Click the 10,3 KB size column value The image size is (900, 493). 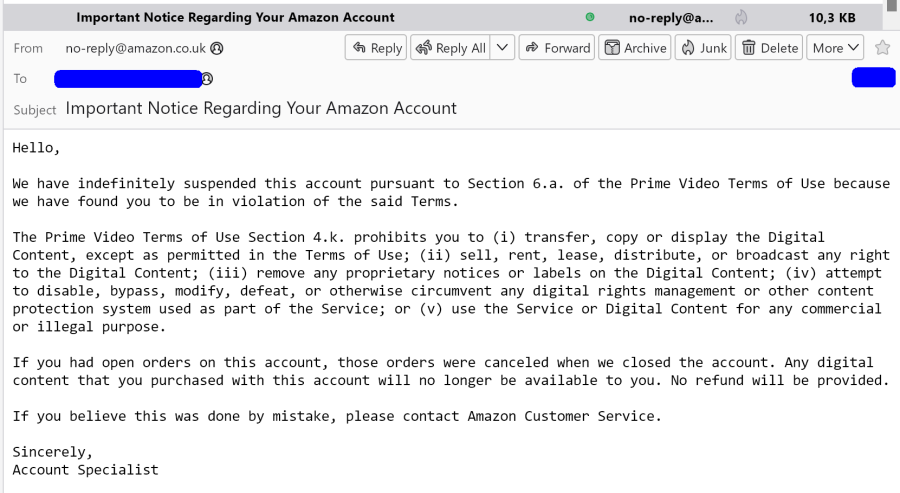pyautogui.click(x=832, y=17)
